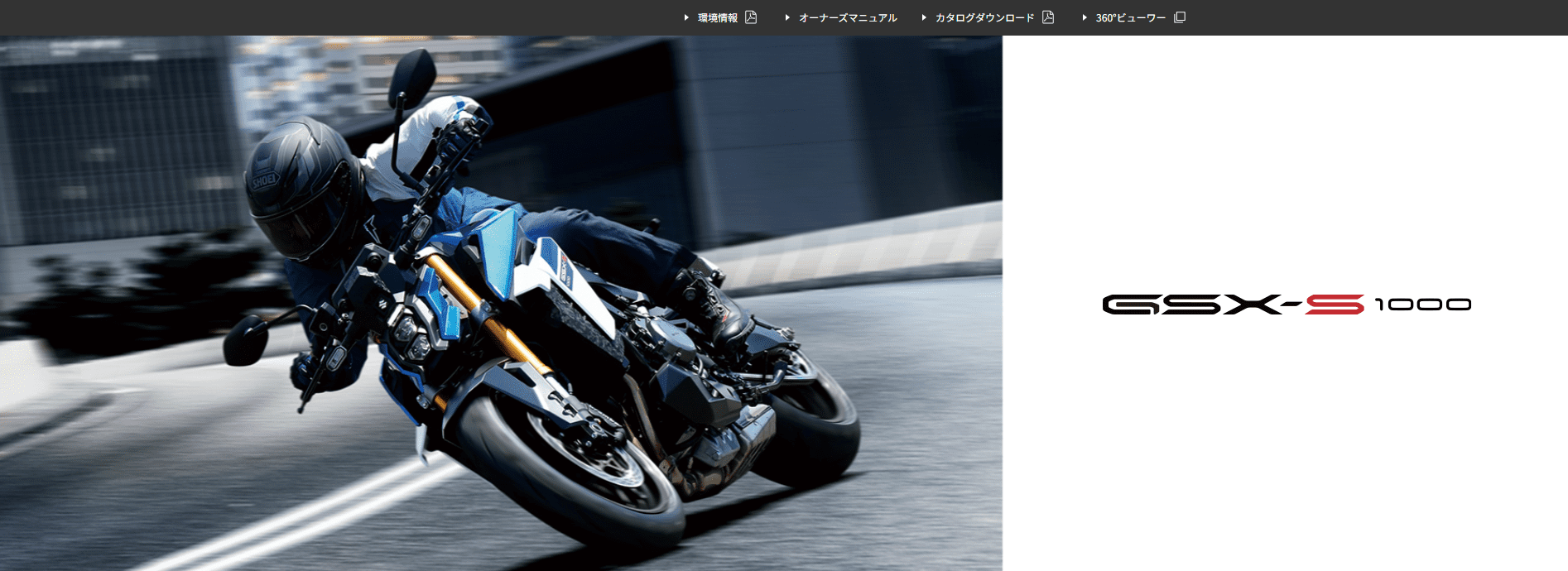Hit the triangle marker before 360°ビューワー
Screen dimensions: 1568x571
[x=1085, y=17]
